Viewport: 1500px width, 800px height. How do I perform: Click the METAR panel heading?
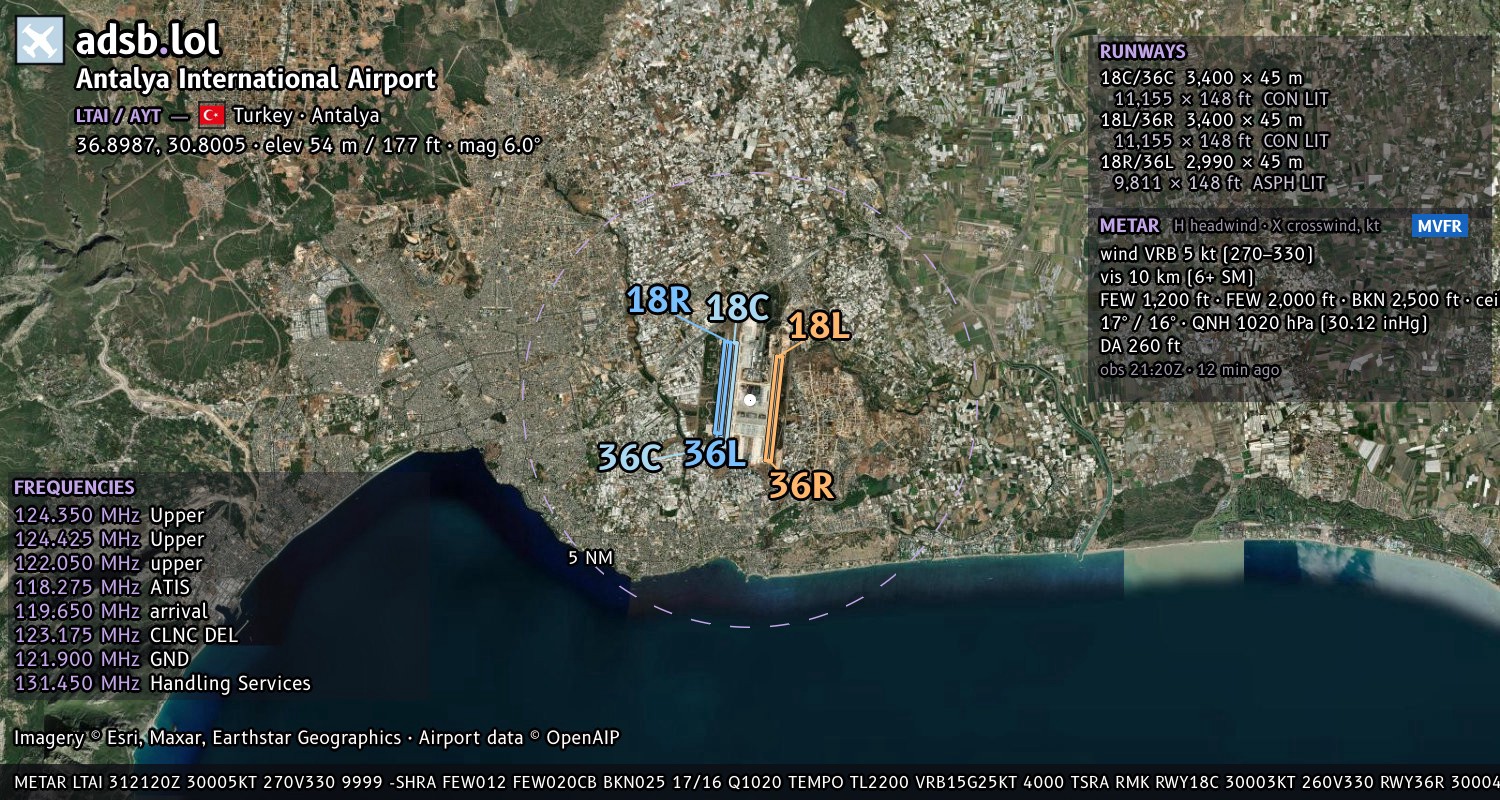click(1129, 226)
